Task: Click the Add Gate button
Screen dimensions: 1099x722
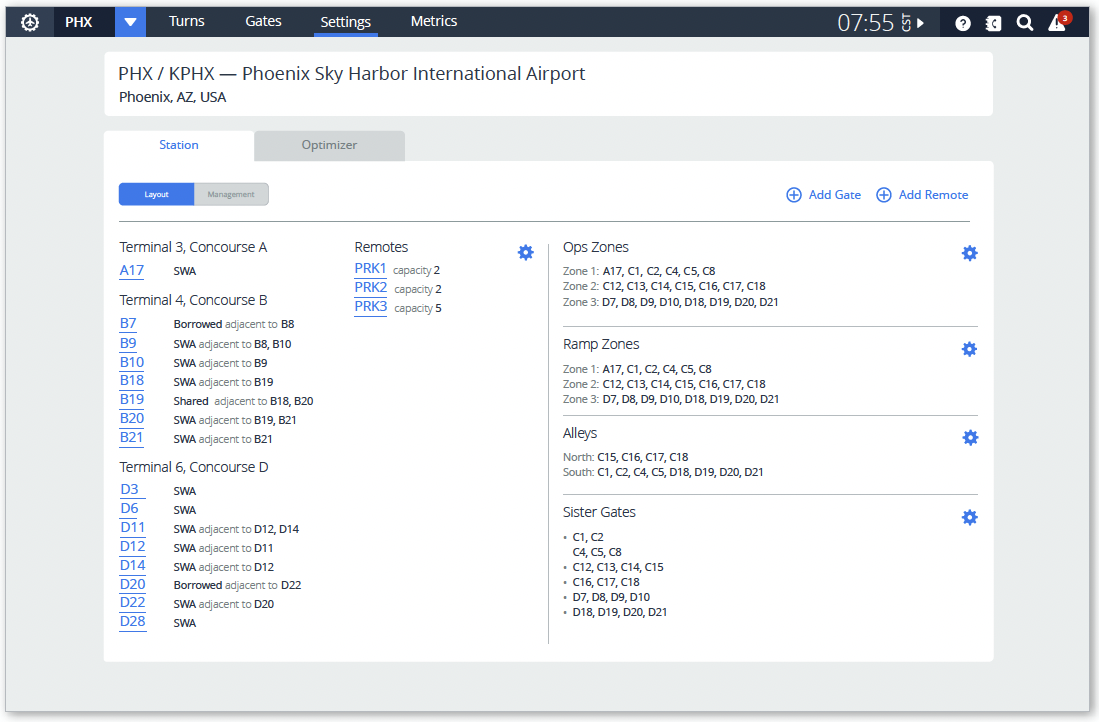Action: coord(824,195)
